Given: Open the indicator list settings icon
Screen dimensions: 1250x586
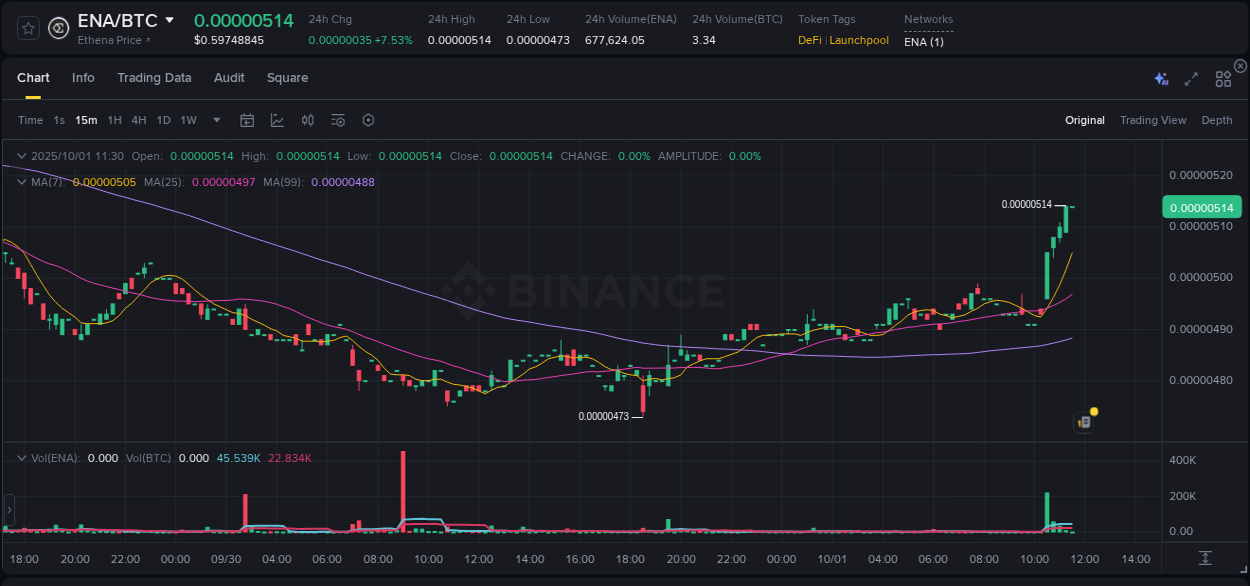Looking at the screenshot, I should [337, 119].
